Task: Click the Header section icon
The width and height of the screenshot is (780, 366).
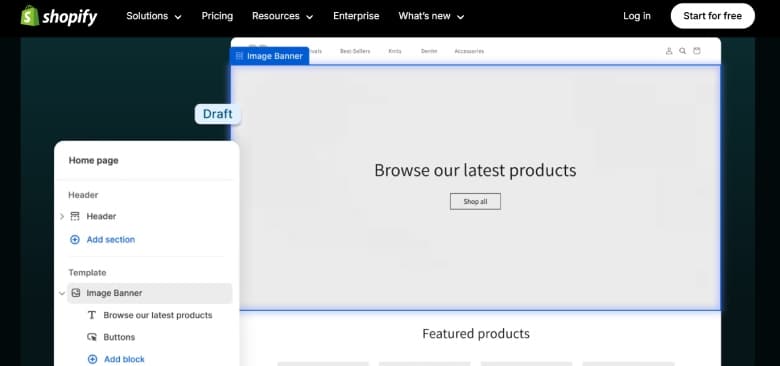Action: [75, 216]
